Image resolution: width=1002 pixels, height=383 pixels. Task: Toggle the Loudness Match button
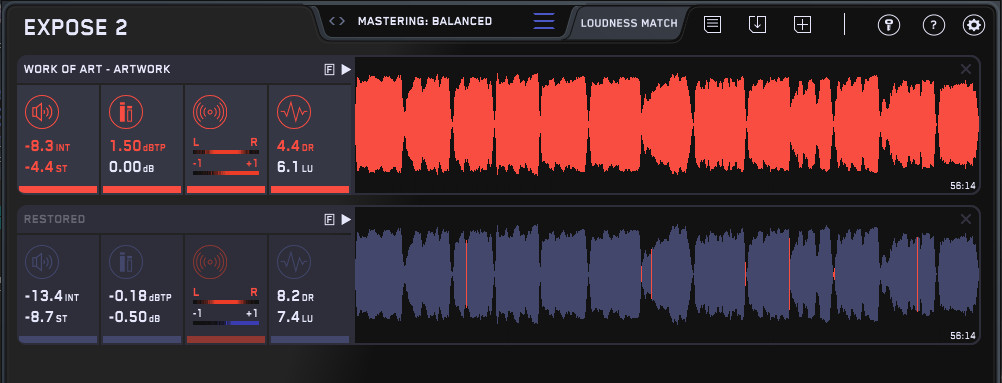[629, 24]
